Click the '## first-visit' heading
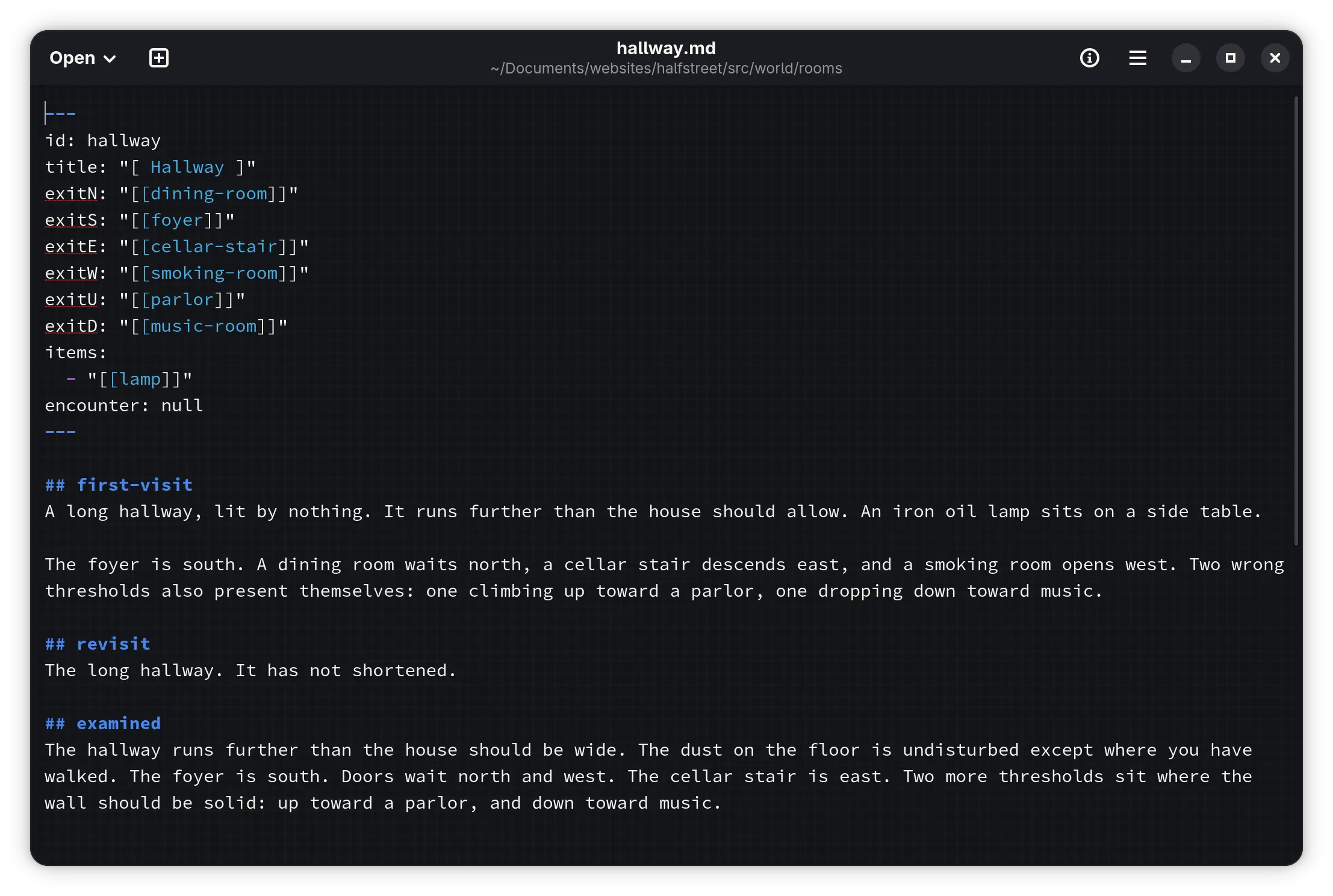The height and width of the screenshot is (896, 1333). pos(119,485)
